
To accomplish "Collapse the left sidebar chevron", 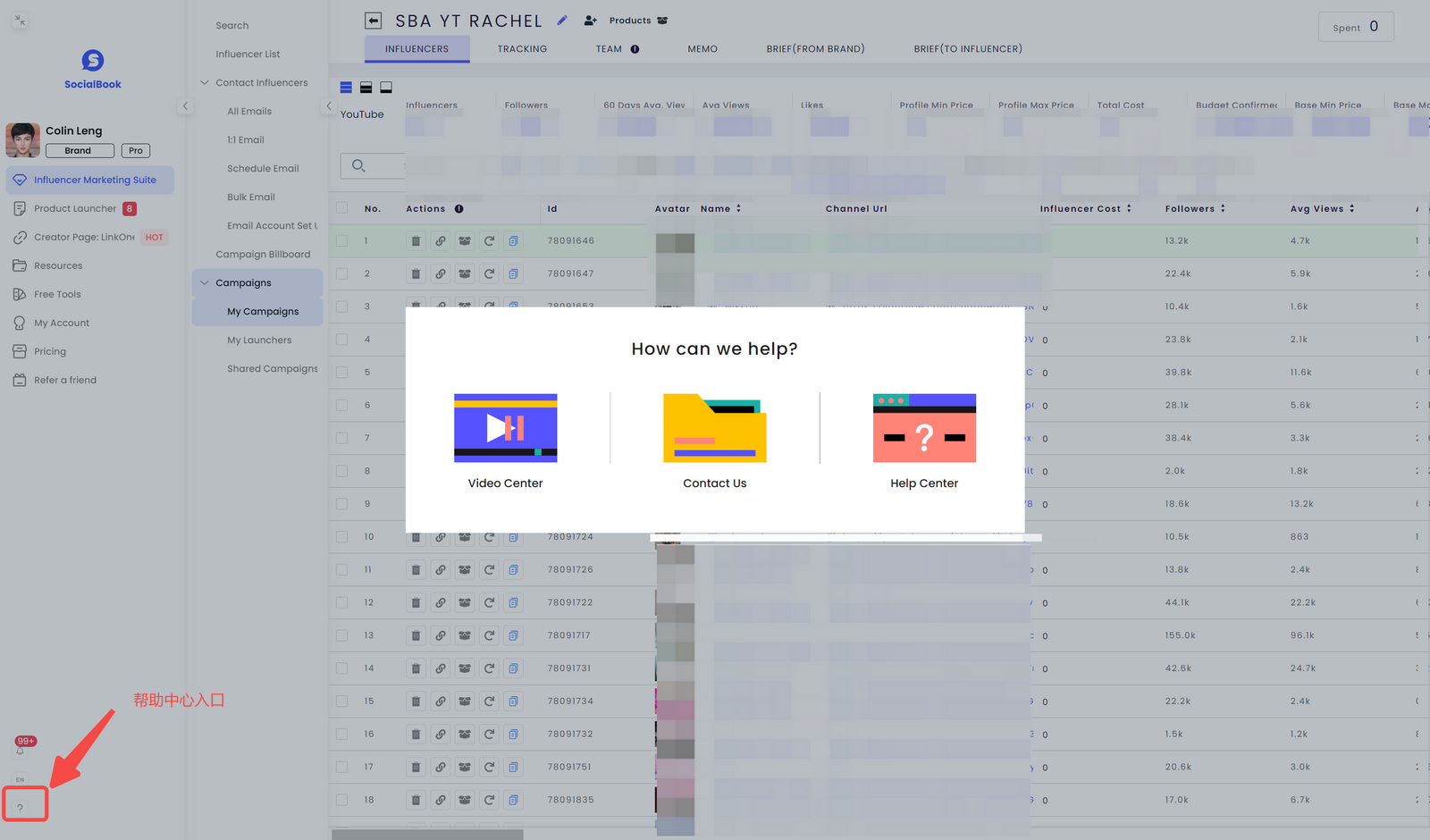I will click(185, 106).
